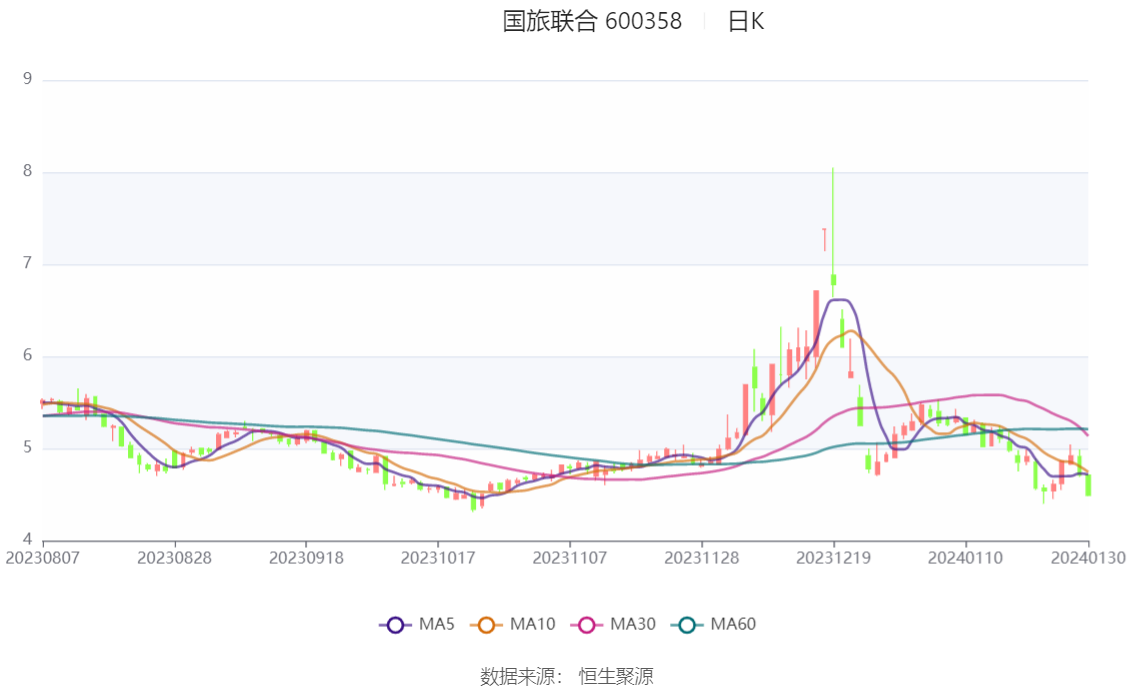Click the 20230918 date axis label

point(306,558)
